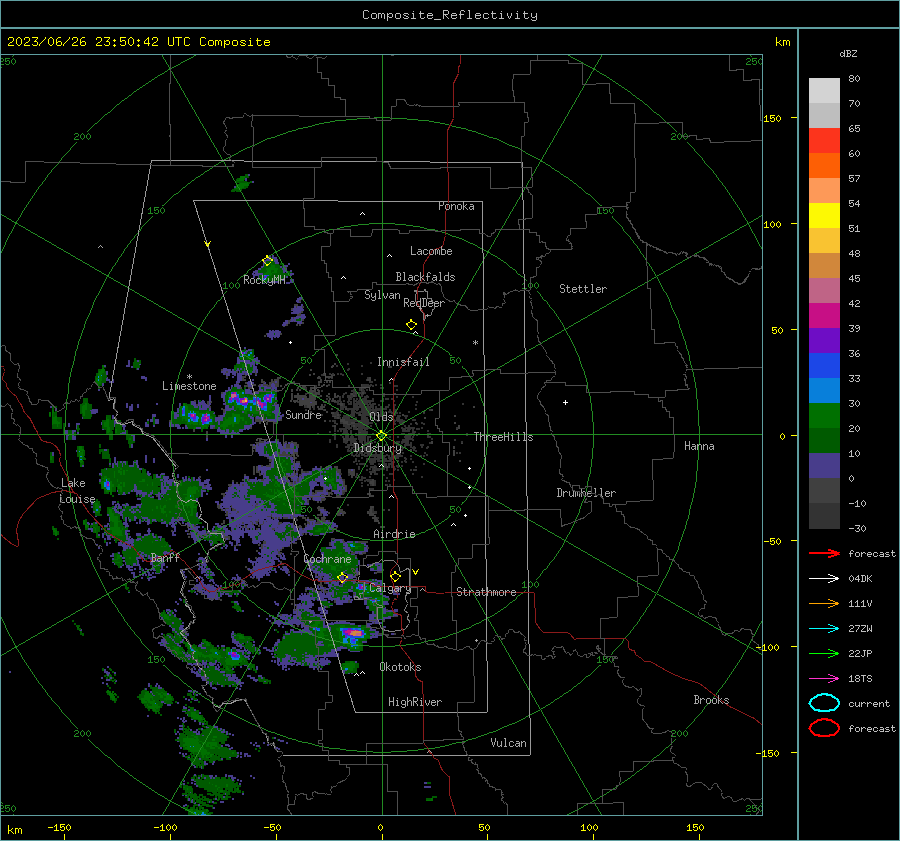This screenshot has width=900, height=841.
Task: Click the 'Okotoks' map label
Action: pyautogui.click(x=400, y=667)
